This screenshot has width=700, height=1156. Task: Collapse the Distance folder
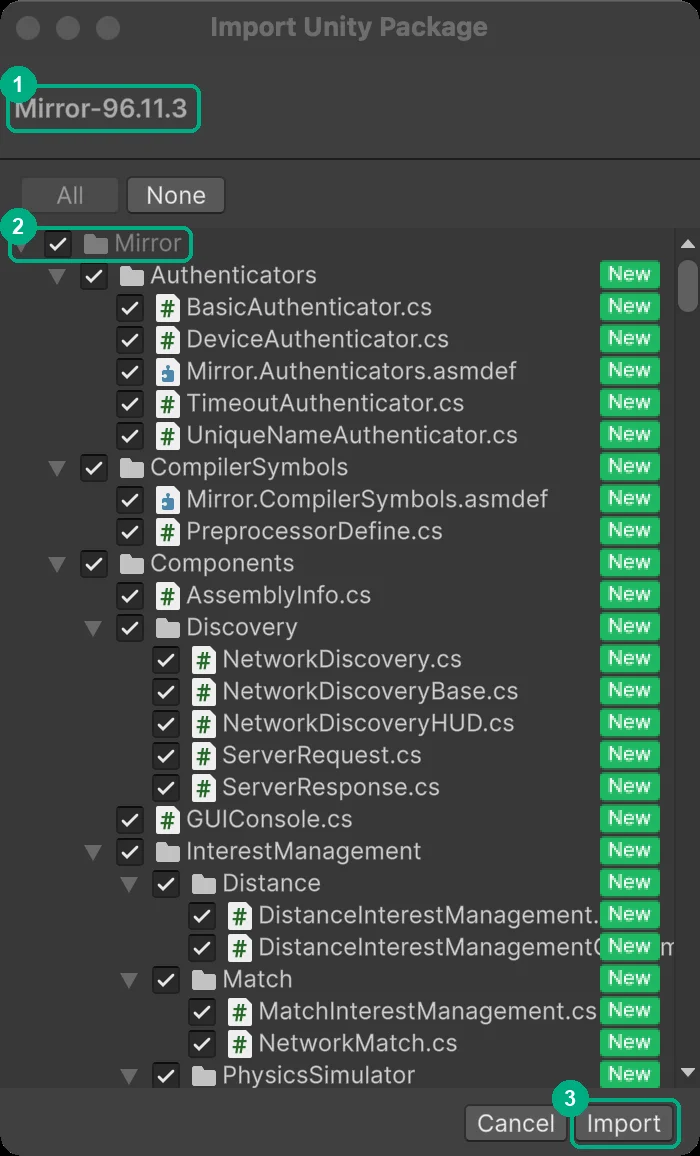130,885
